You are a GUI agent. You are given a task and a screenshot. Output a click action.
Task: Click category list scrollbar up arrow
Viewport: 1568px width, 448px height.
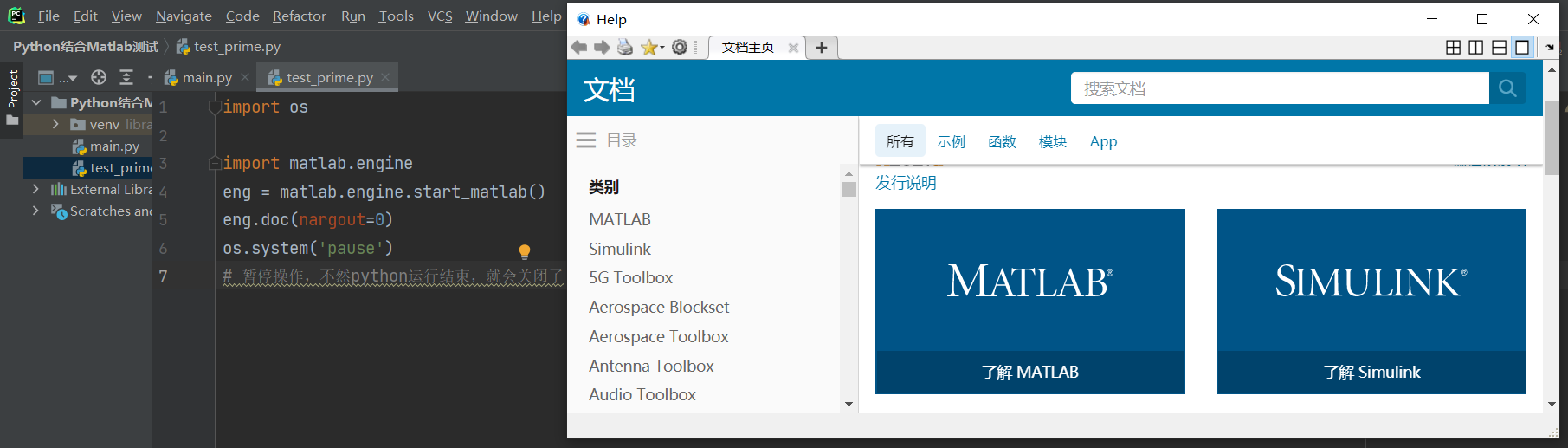click(x=849, y=173)
